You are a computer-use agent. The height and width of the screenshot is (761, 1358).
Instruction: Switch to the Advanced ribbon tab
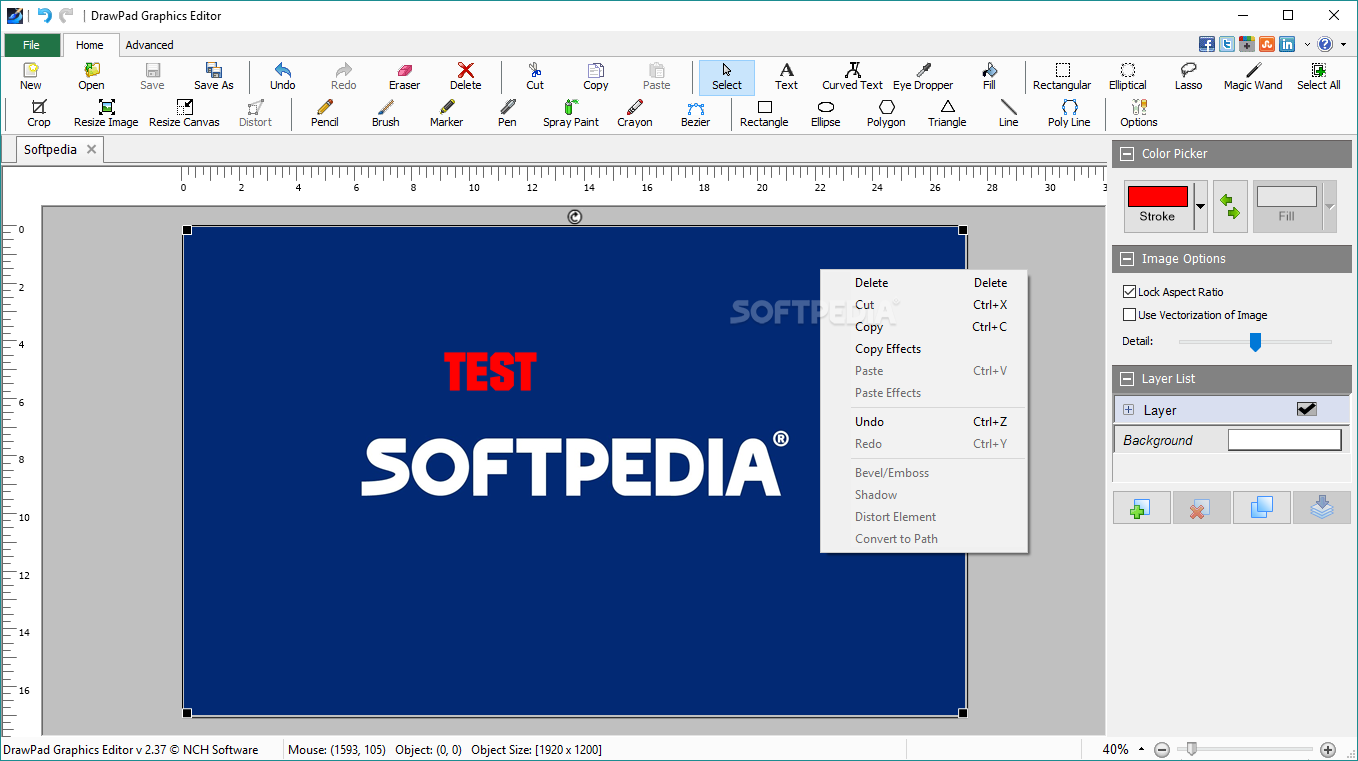click(x=149, y=45)
